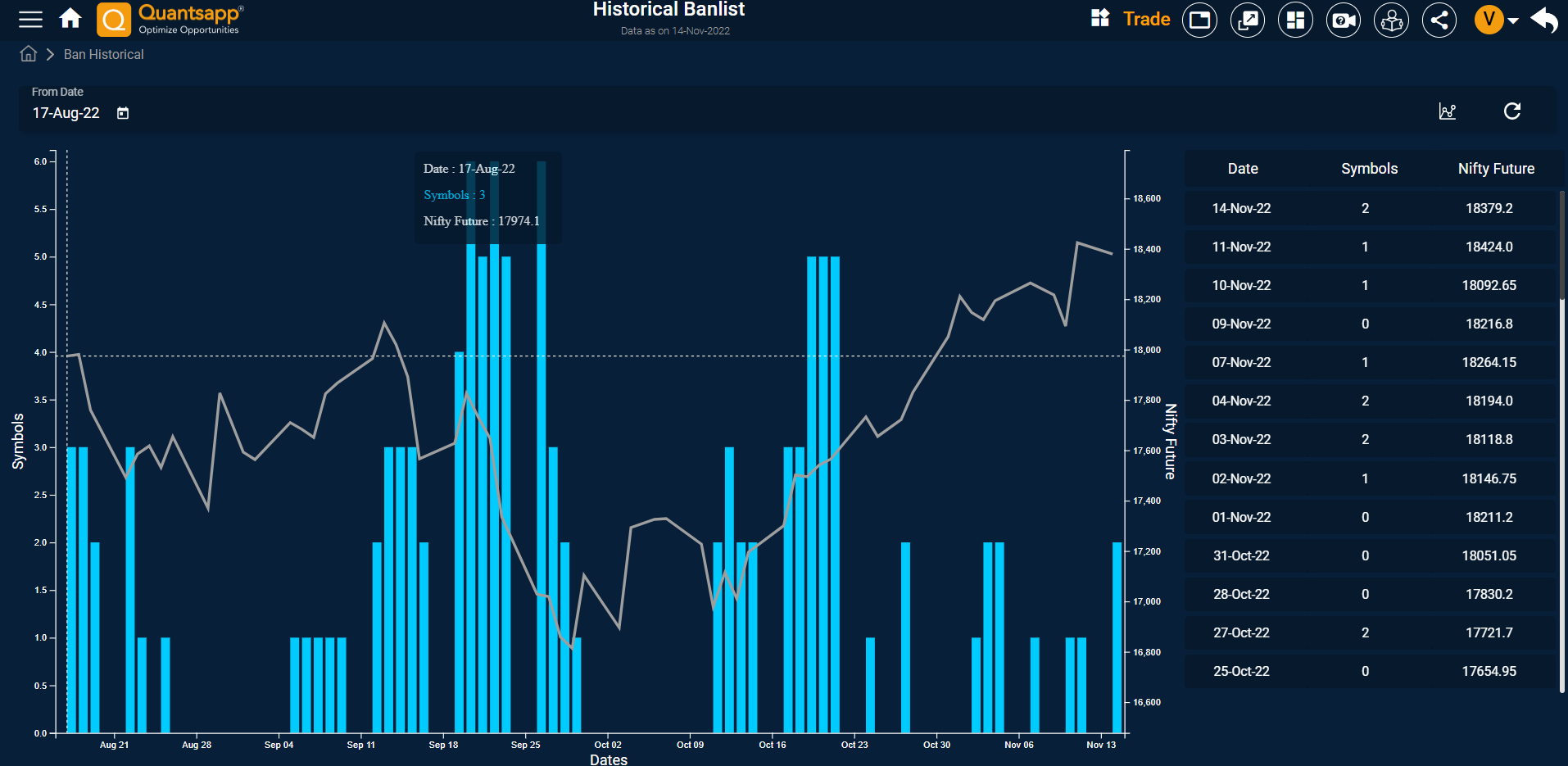Click the Ban Historical breadcrumb

coord(103,54)
